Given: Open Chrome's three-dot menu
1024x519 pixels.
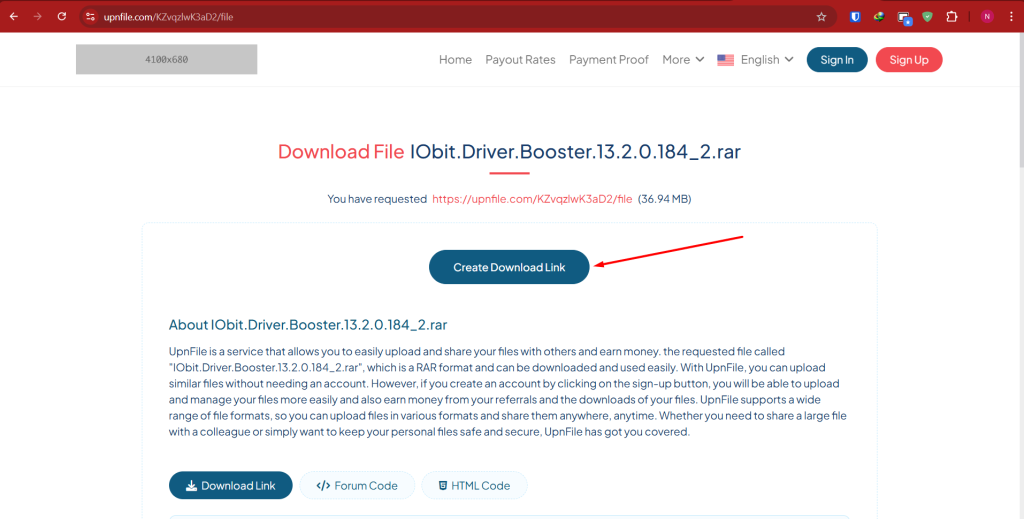Looking at the screenshot, I should [1011, 17].
